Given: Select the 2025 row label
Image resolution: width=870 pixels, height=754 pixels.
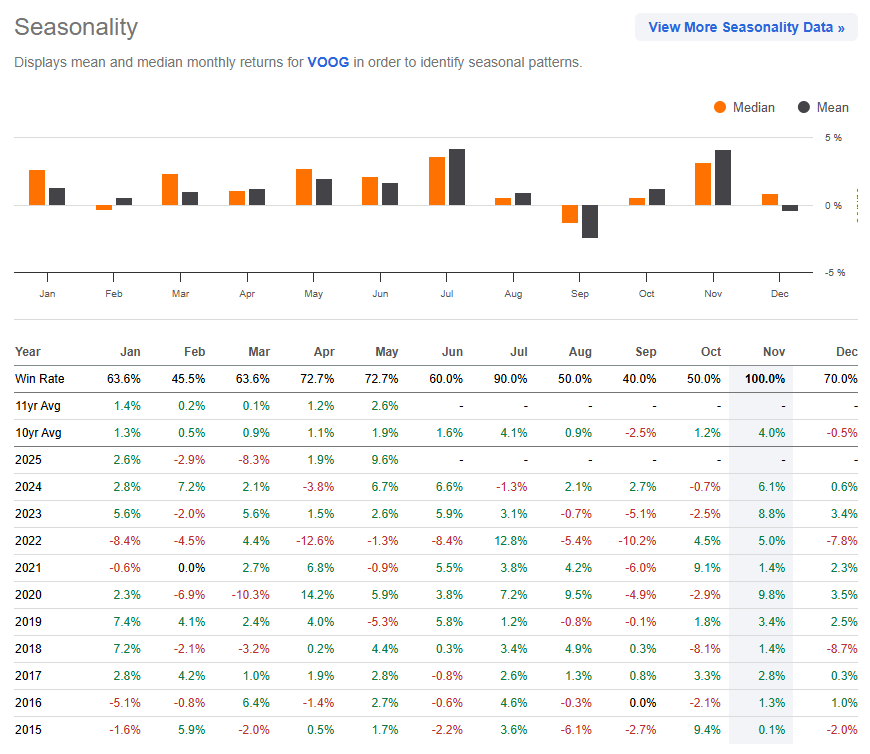Looking at the screenshot, I should tap(28, 460).
